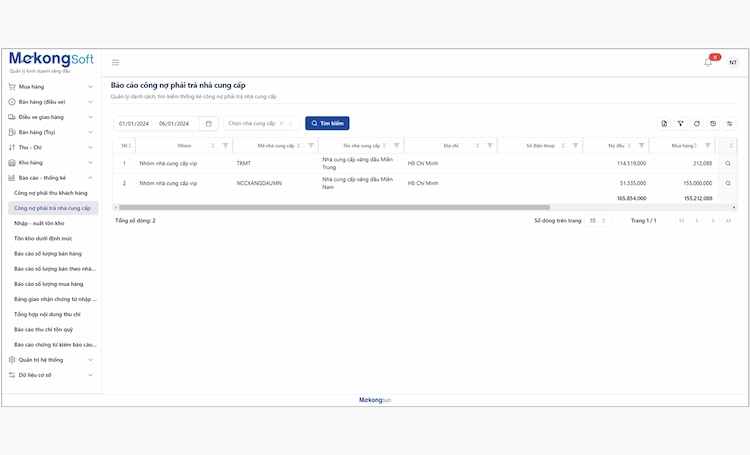Open the date range calendar picker
Viewport: 750px width, 455px height.
coord(208,124)
